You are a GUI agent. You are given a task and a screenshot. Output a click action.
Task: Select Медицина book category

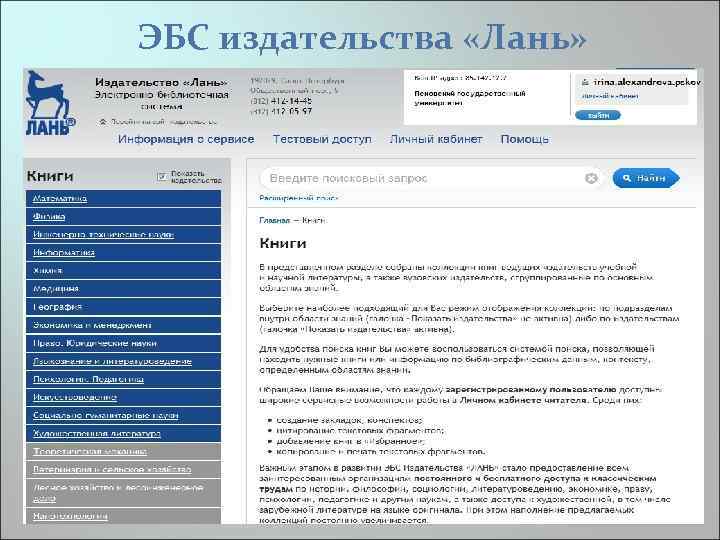[x=124, y=289]
